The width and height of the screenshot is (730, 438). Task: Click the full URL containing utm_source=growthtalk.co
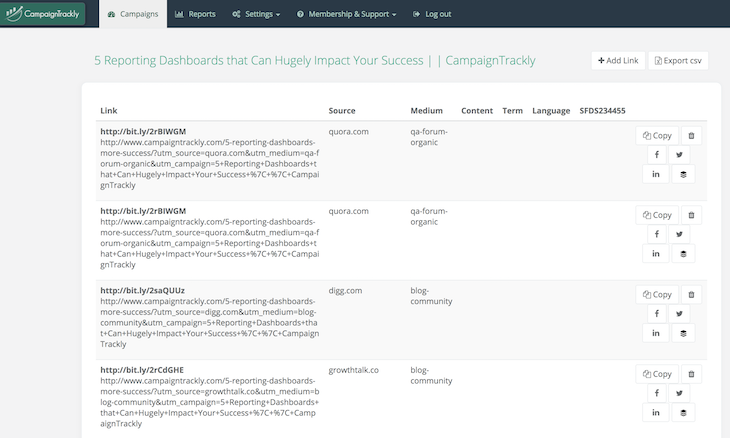click(x=210, y=402)
